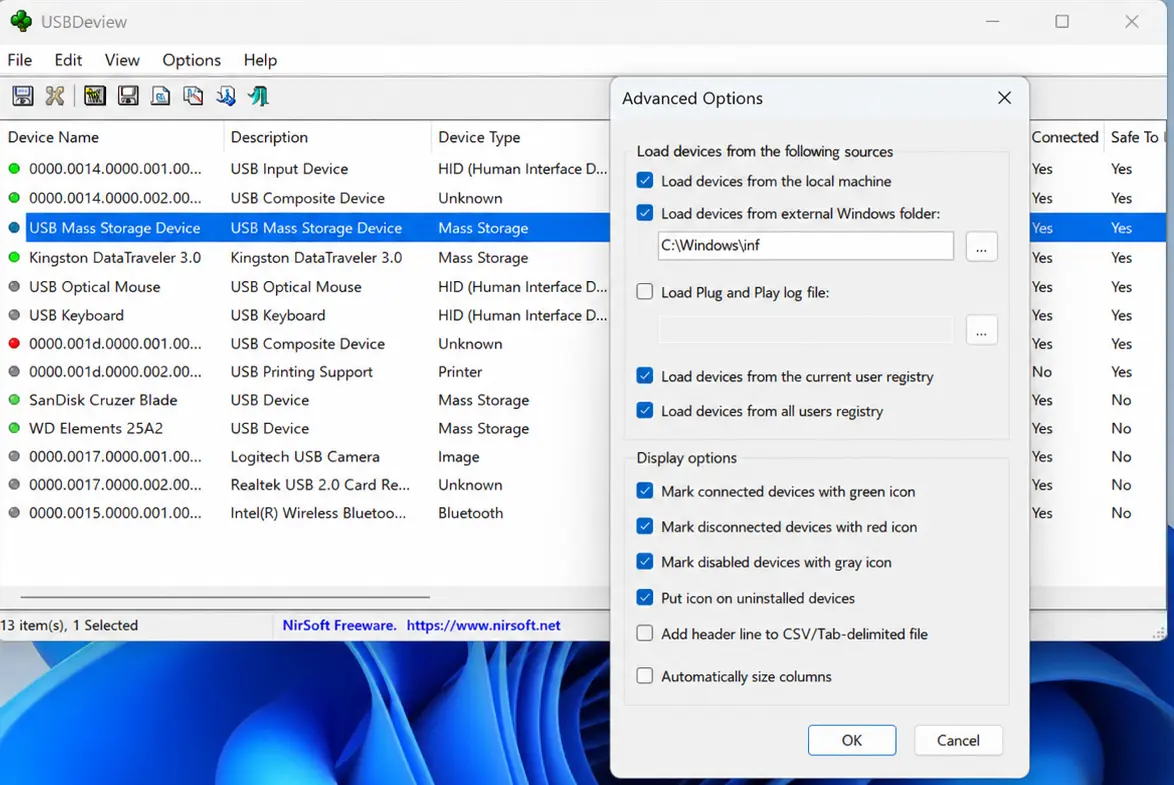This screenshot has width=1174, height=785.
Task: Click the '13 item(s), 1 Selected' status text
Action: (69, 625)
